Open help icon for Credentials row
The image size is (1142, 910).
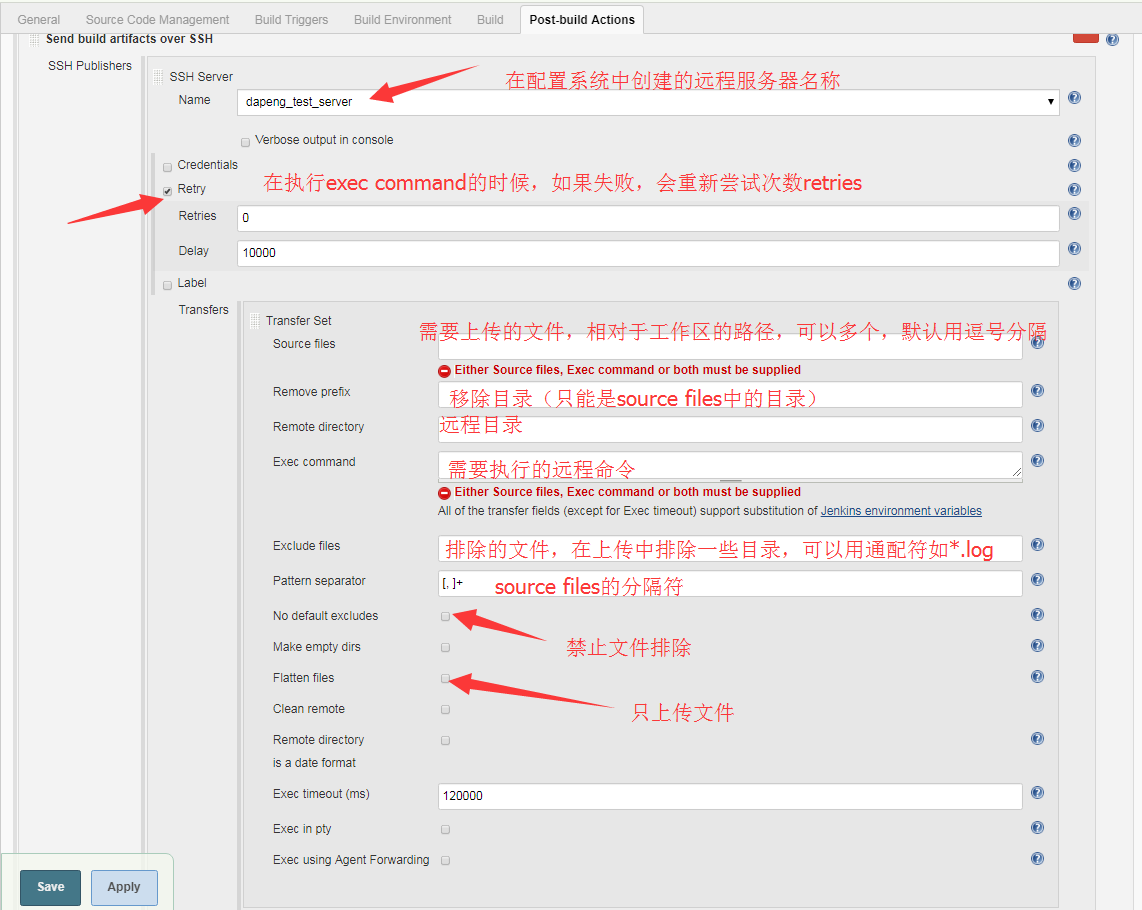[1074, 165]
